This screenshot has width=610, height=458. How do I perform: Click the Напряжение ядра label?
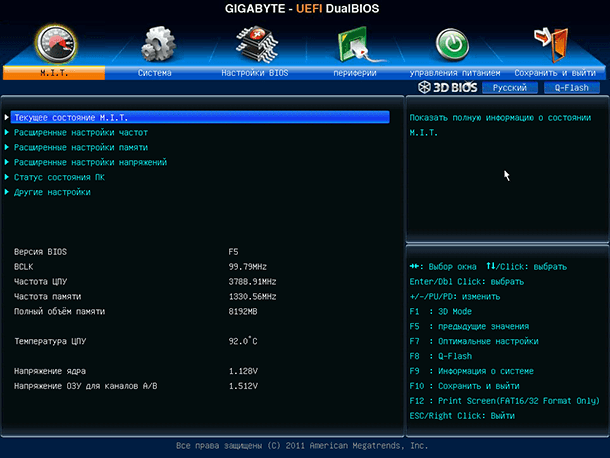tap(50, 371)
